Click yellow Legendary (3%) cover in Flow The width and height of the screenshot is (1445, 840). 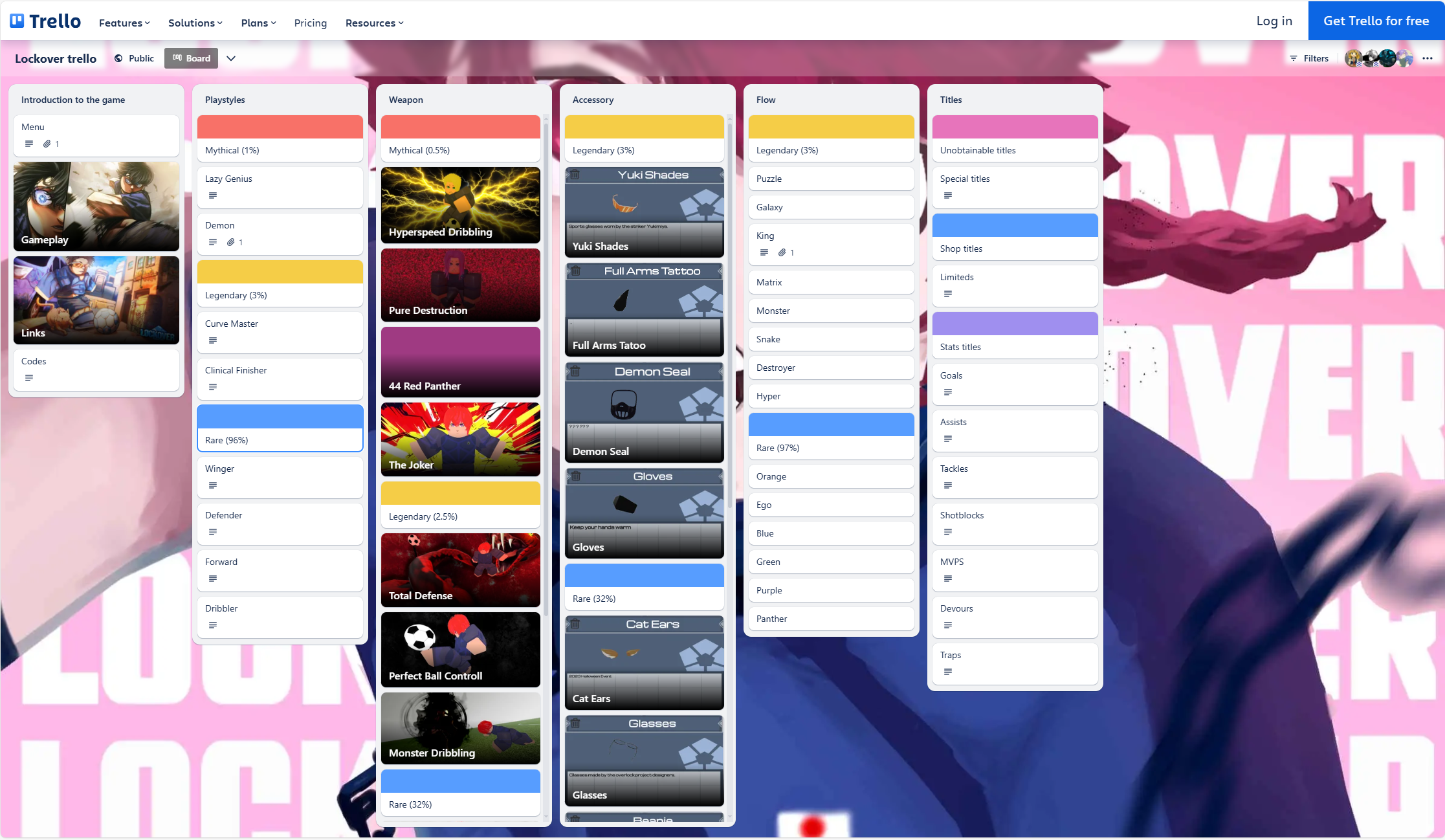tap(831, 127)
